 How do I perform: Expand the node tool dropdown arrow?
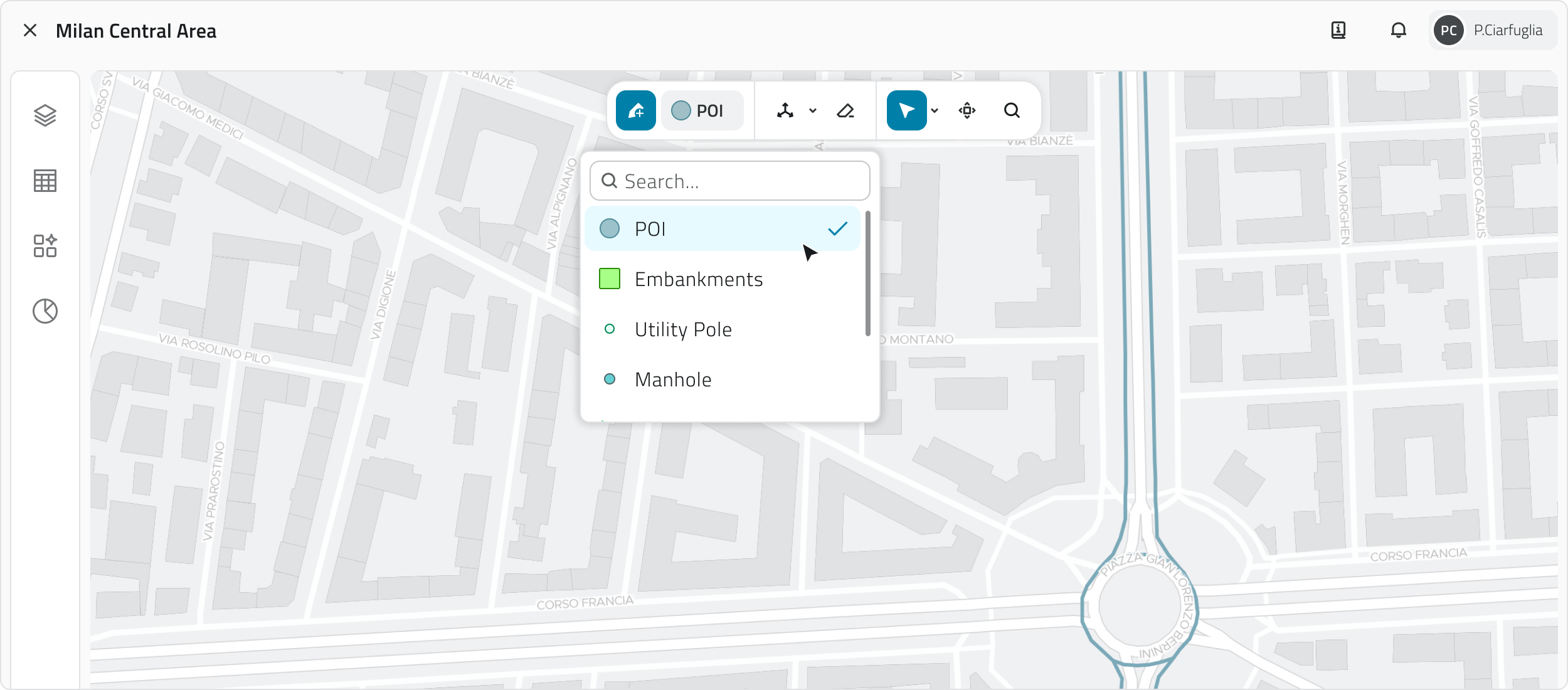(x=813, y=111)
